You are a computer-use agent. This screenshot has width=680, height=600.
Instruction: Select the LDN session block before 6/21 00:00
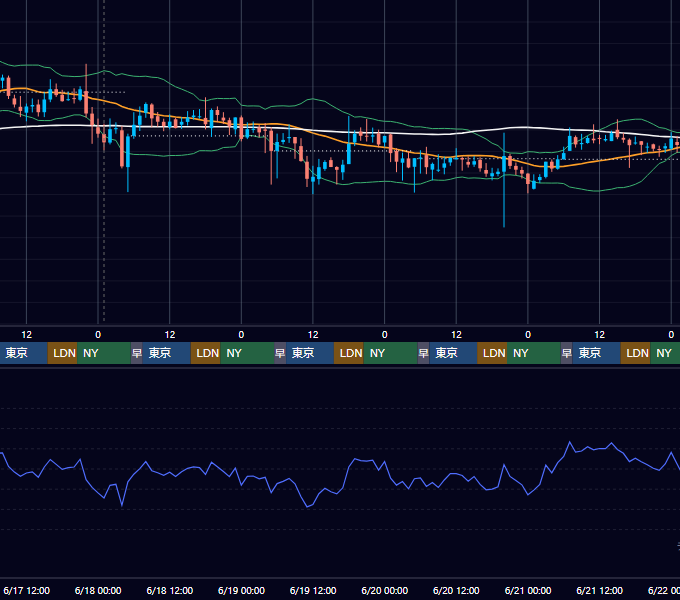pos(492,353)
